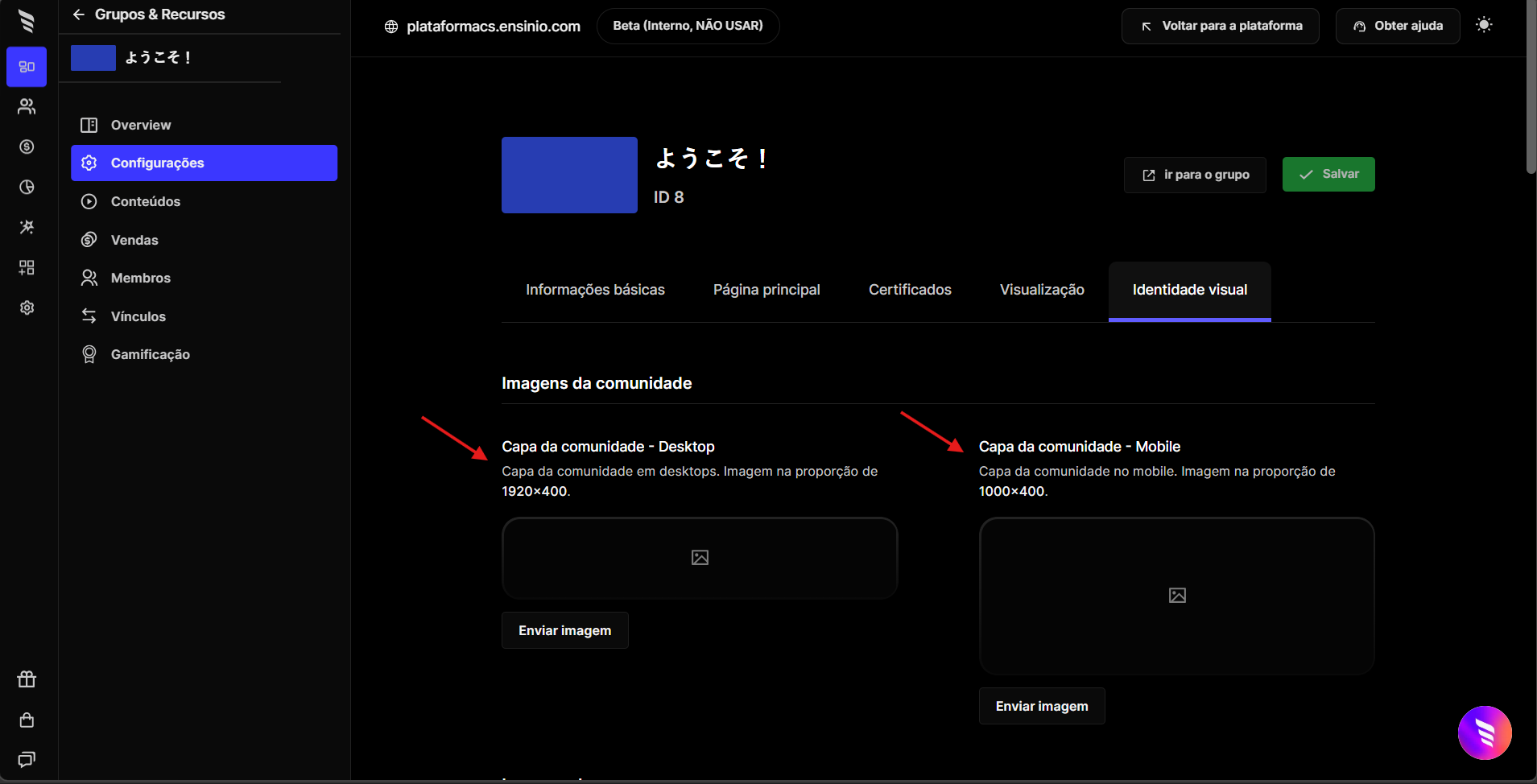Go back using Grupos & Recursos arrow

click(x=78, y=14)
